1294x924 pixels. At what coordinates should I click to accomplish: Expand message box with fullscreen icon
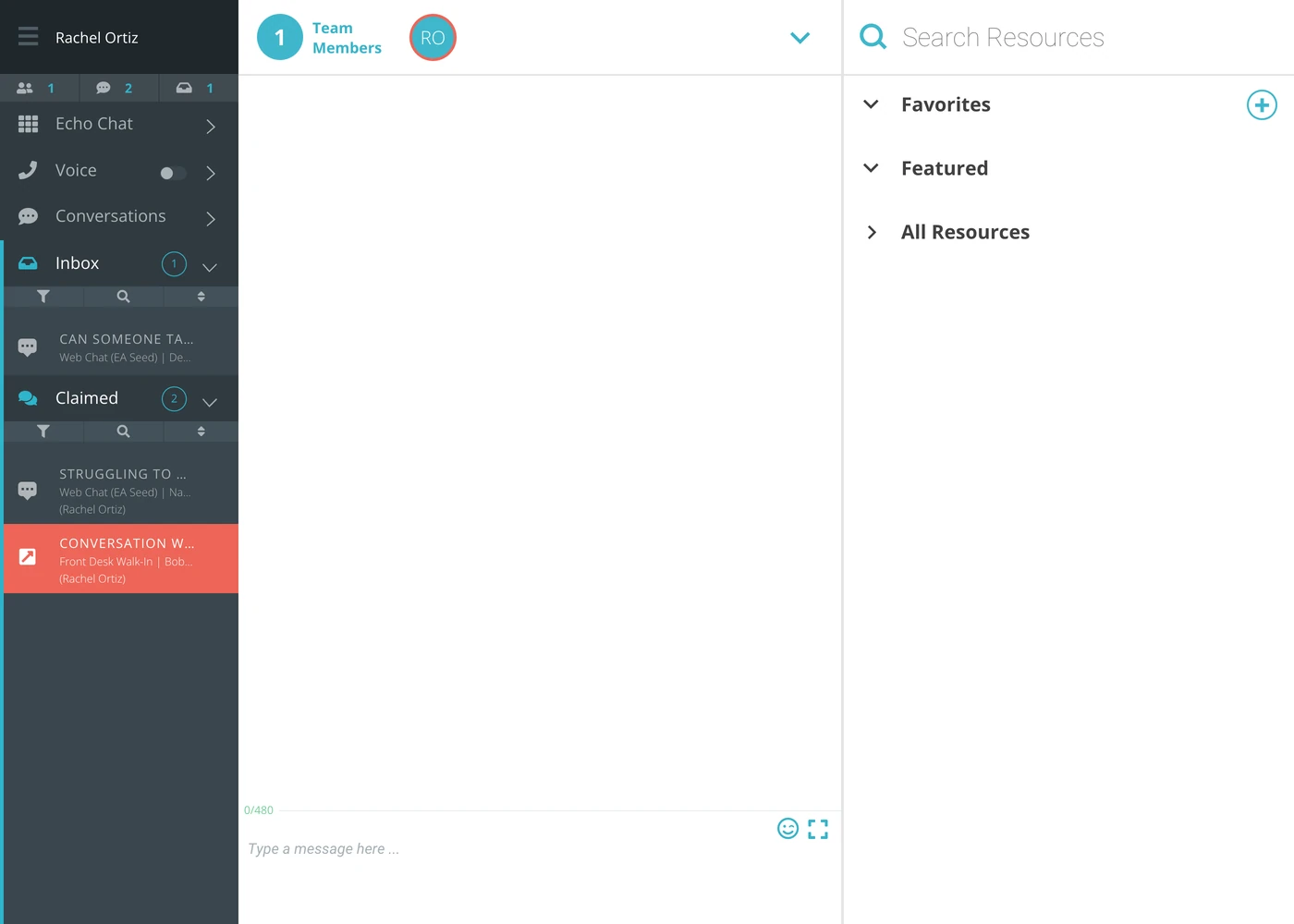[818, 829]
